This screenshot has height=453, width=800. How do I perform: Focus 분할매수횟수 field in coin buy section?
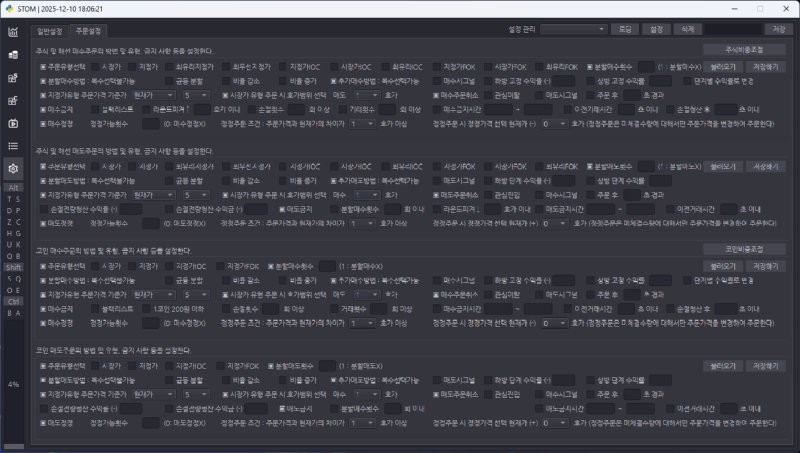click(x=327, y=266)
